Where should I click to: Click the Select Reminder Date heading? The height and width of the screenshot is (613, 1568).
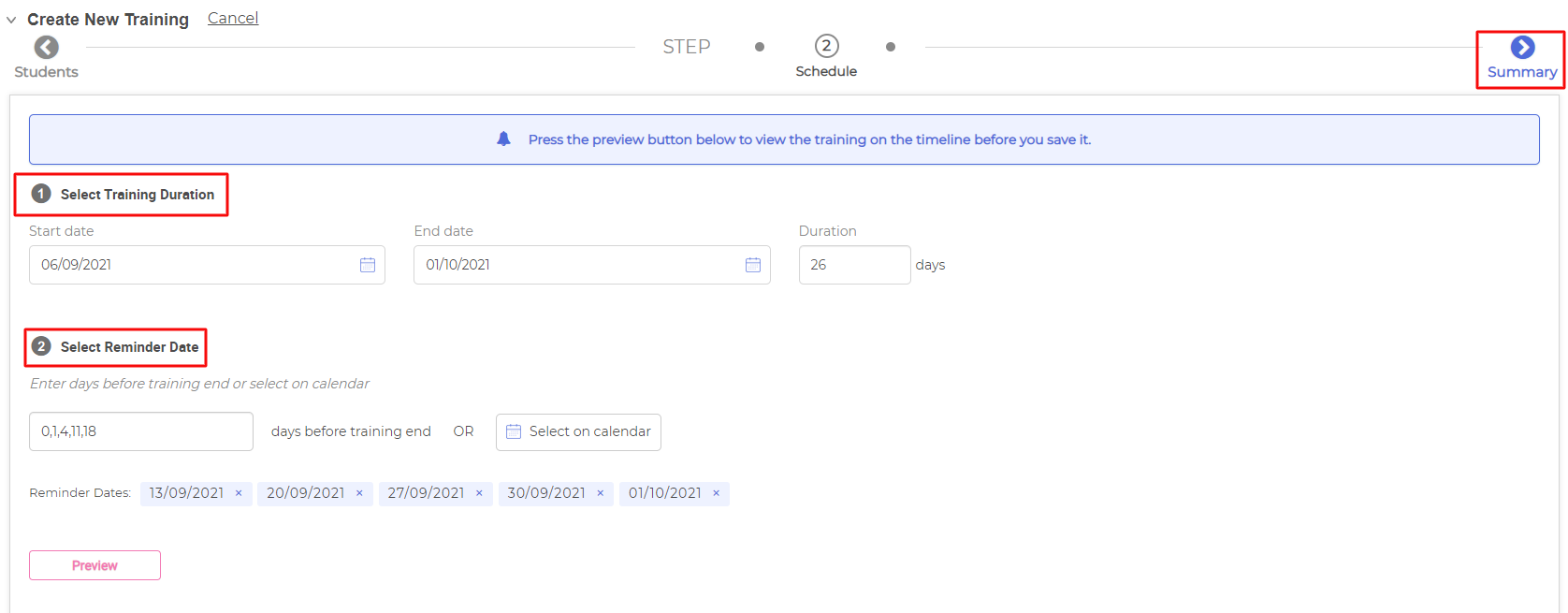click(129, 347)
